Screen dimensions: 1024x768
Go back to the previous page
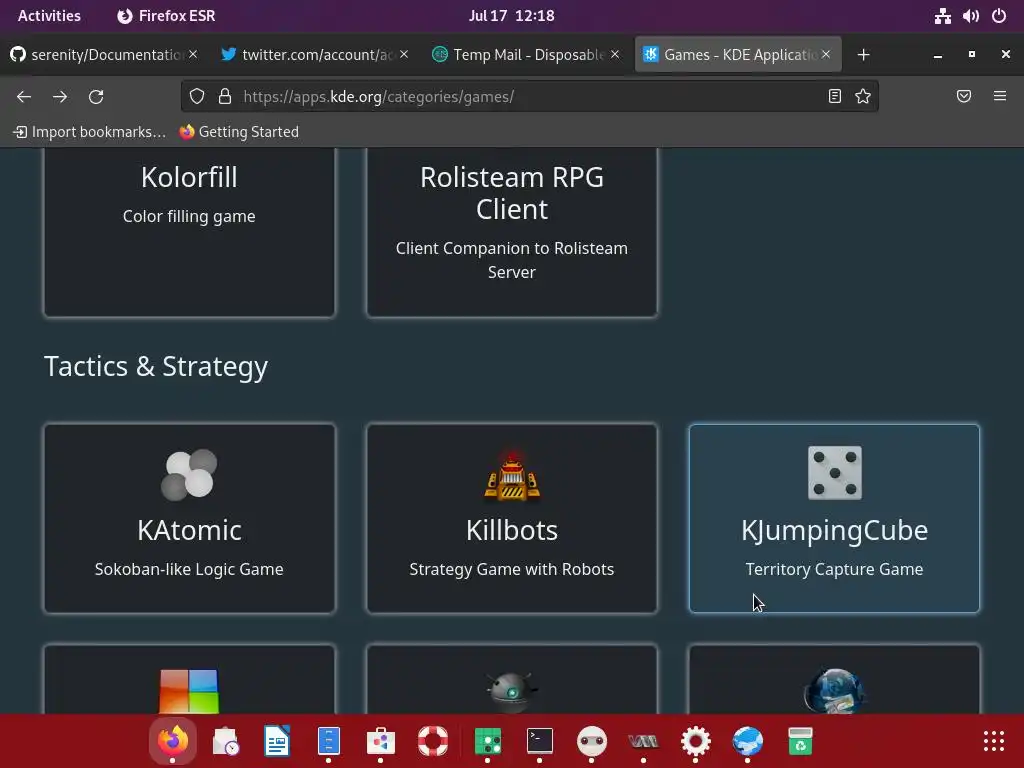[24, 97]
